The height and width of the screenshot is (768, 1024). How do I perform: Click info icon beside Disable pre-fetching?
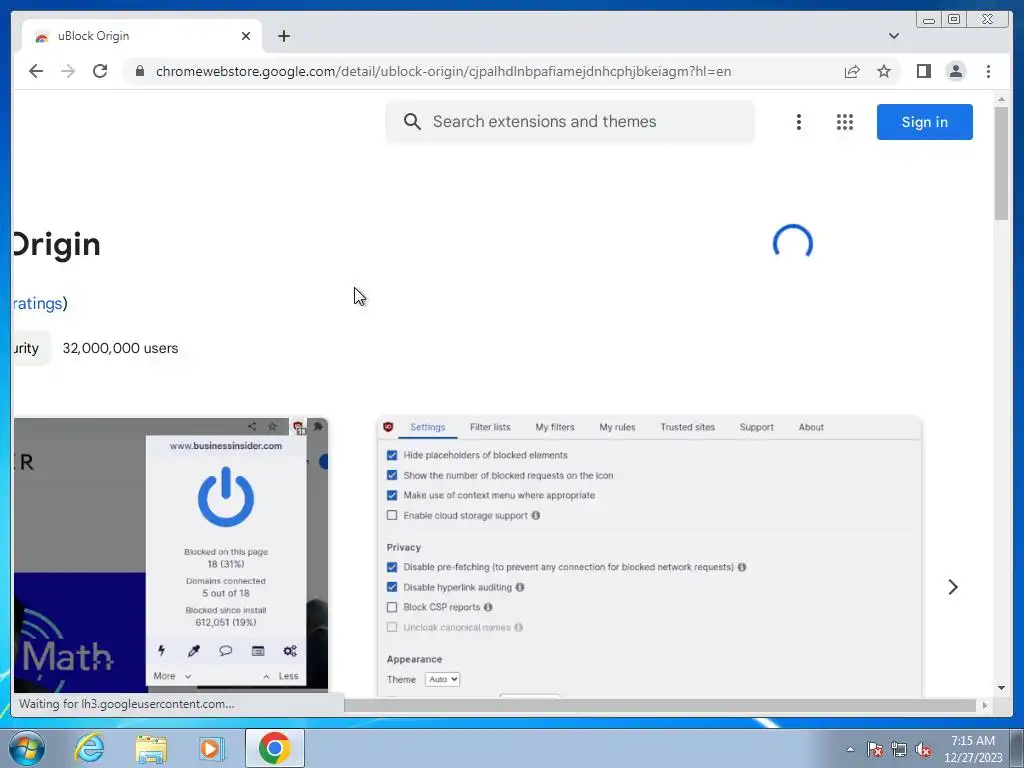(x=742, y=567)
